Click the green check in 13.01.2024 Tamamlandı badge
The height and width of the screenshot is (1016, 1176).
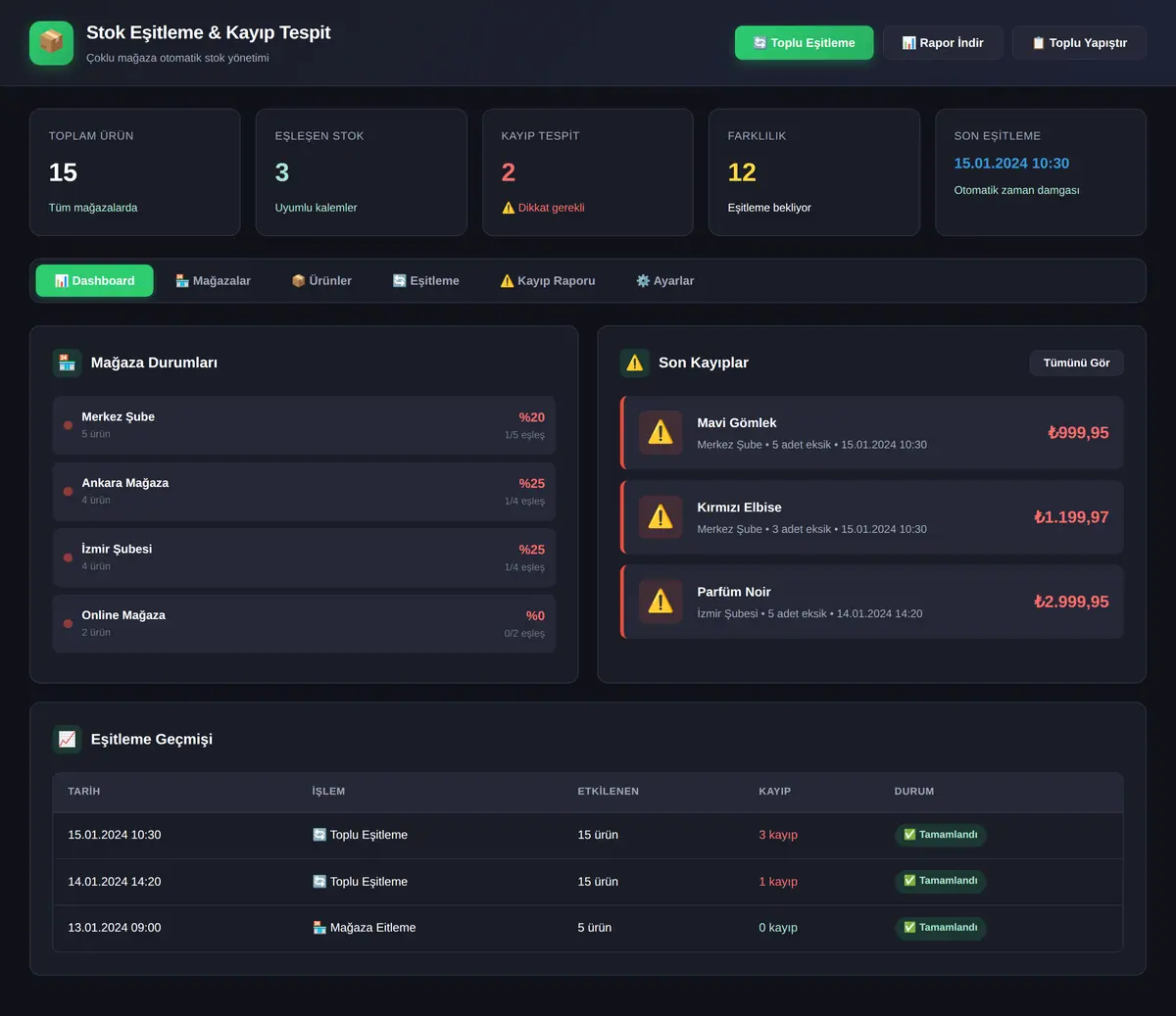coord(909,928)
